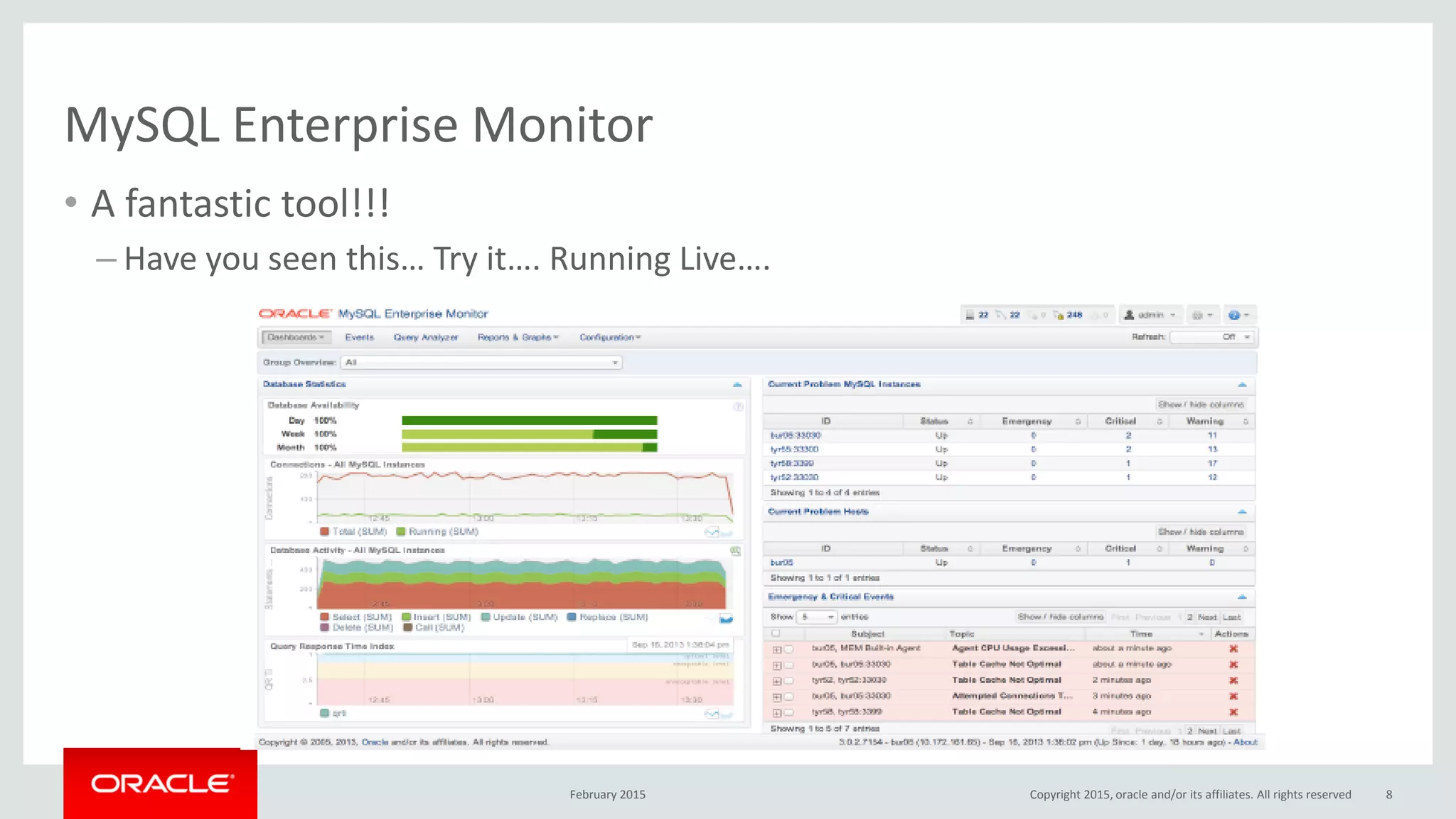Screen dimensions: 1456x819
Task: Click the Oracle link in copyright footer
Action: click(375, 742)
